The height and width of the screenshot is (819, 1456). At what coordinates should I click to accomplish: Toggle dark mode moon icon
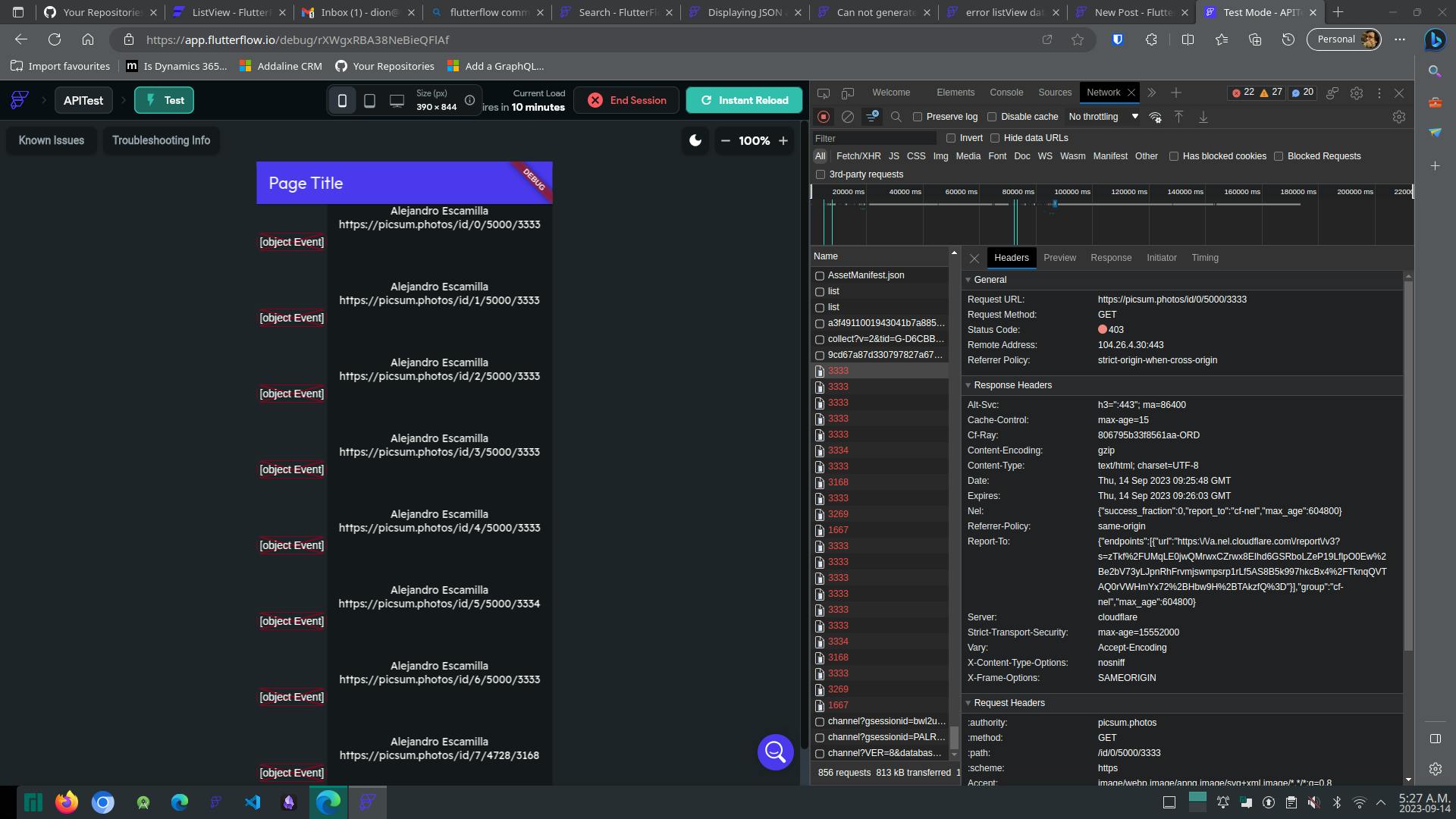(695, 140)
